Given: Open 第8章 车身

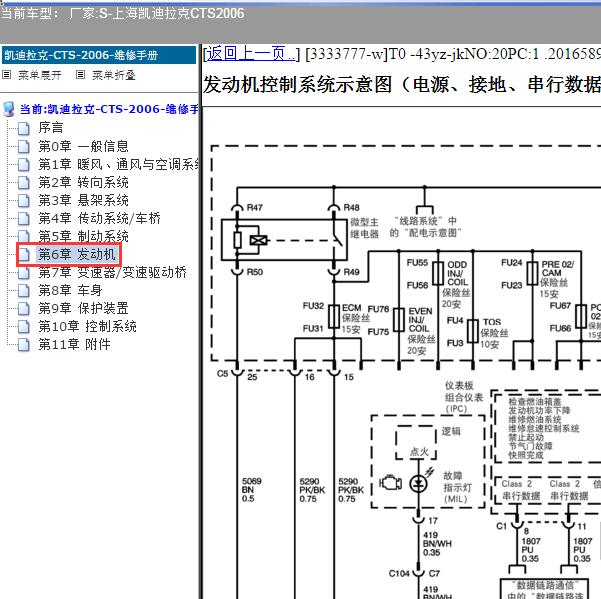Looking at the screenshot, I should 70,290.
